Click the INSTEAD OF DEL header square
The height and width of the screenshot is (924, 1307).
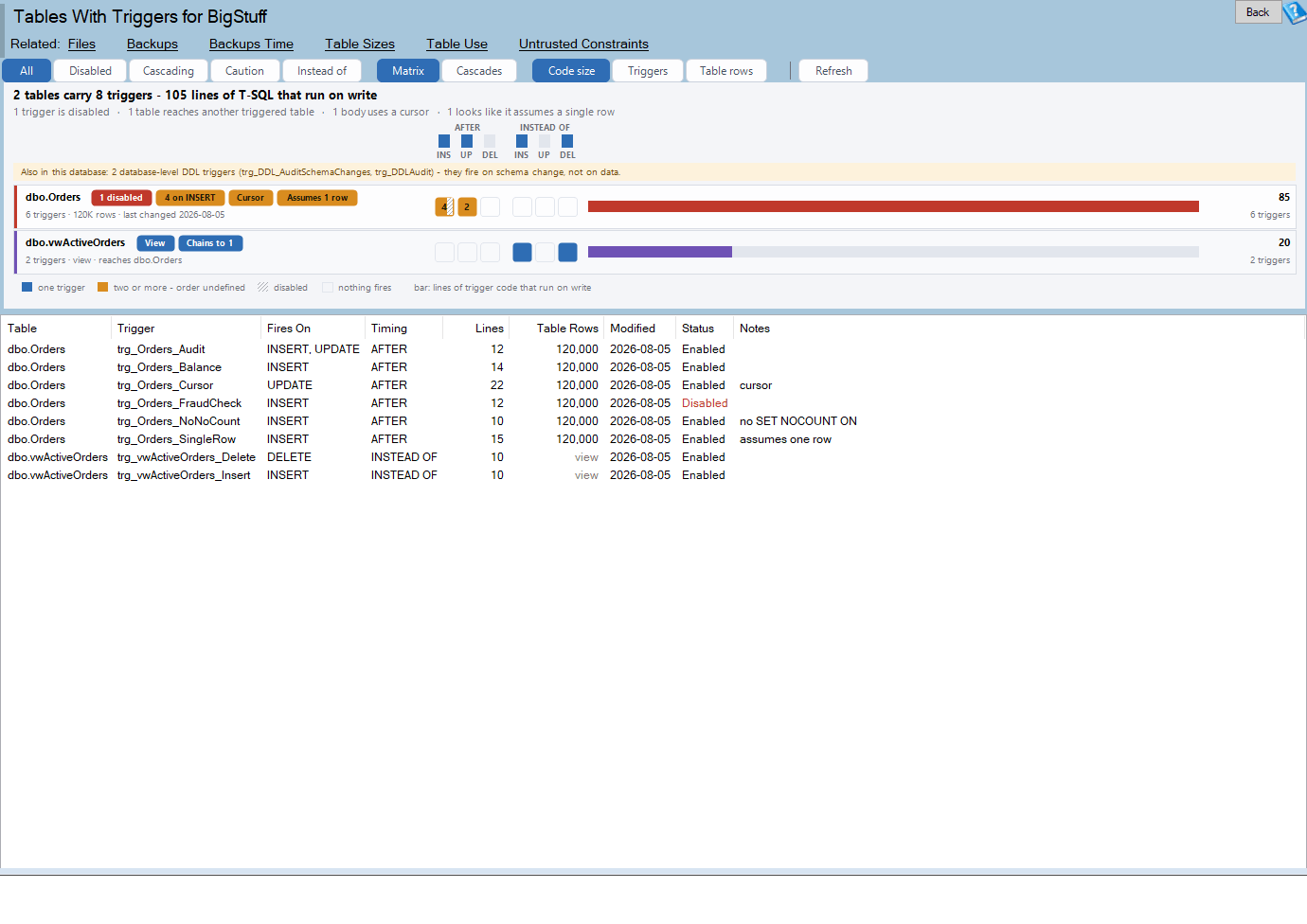tap(567, 141)
